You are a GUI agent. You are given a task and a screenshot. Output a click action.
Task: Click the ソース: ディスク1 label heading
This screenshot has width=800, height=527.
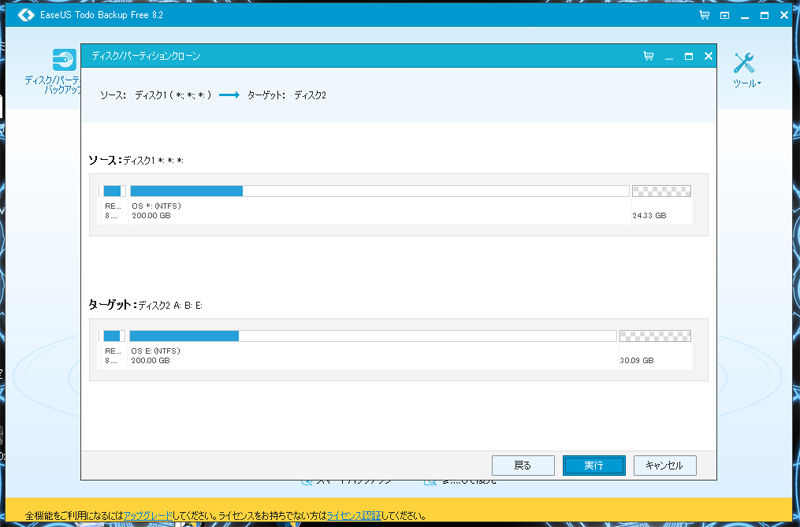pos(136,160)
